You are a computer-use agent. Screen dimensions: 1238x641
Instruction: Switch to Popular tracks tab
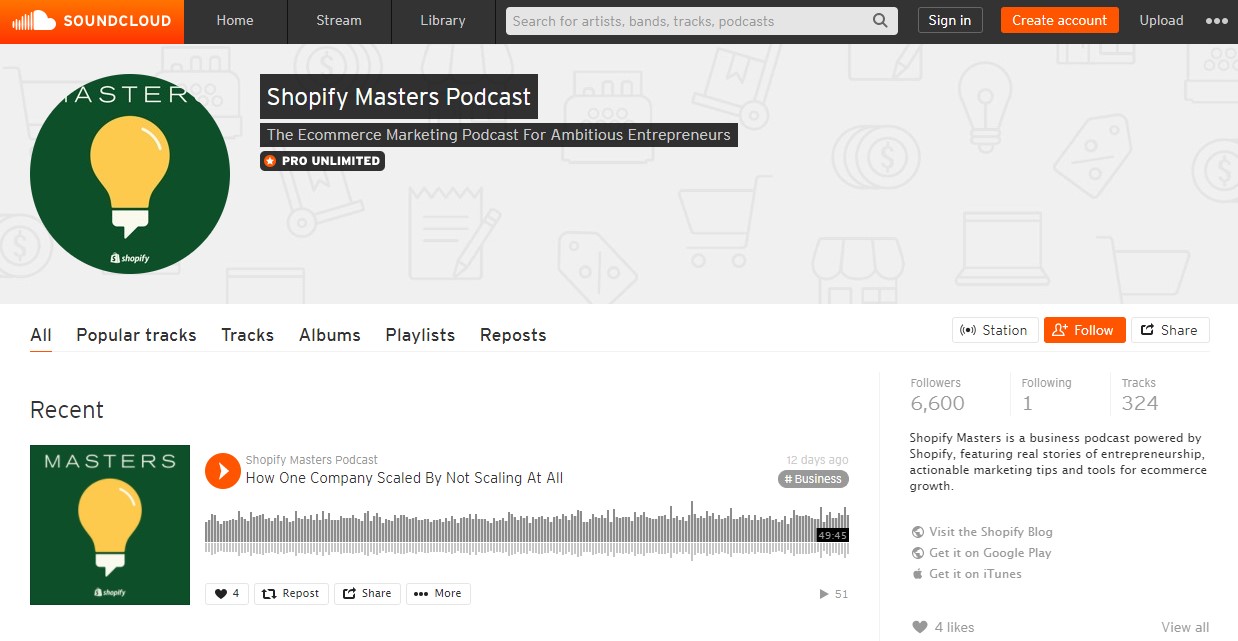tap(136, 335)
